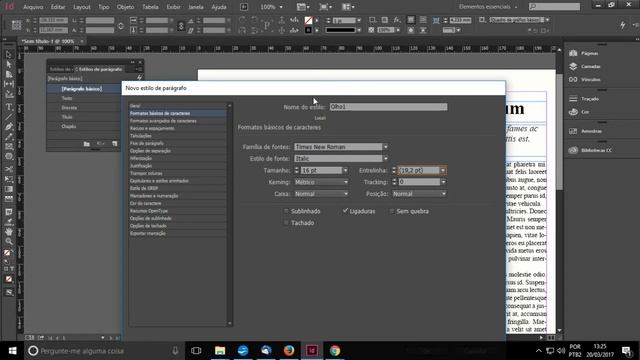Viewport: 640px width, 360px height.
Task: Open the Estilo de fonte dropdown
Action: [385, 158]
